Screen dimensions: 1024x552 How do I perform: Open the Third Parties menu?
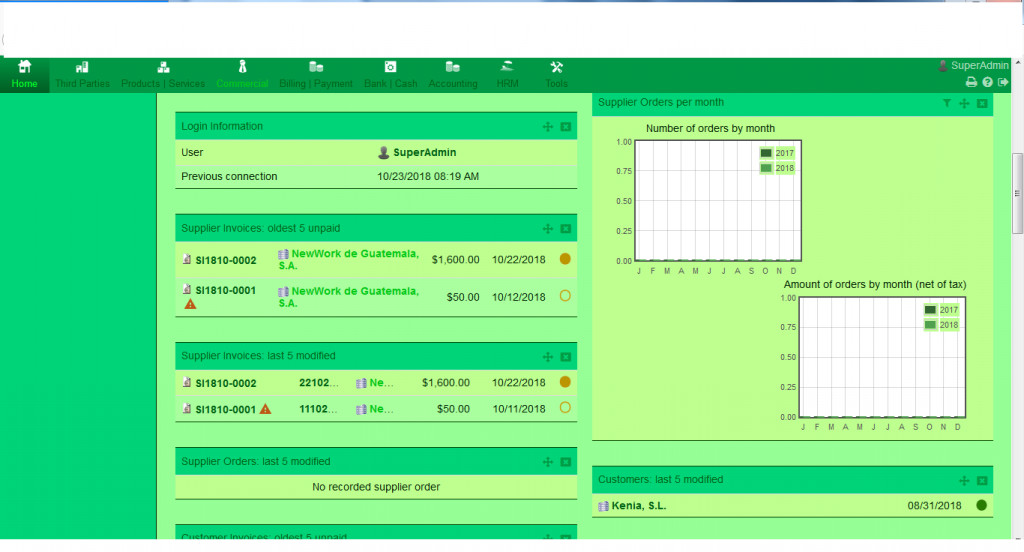coord(84,74)
